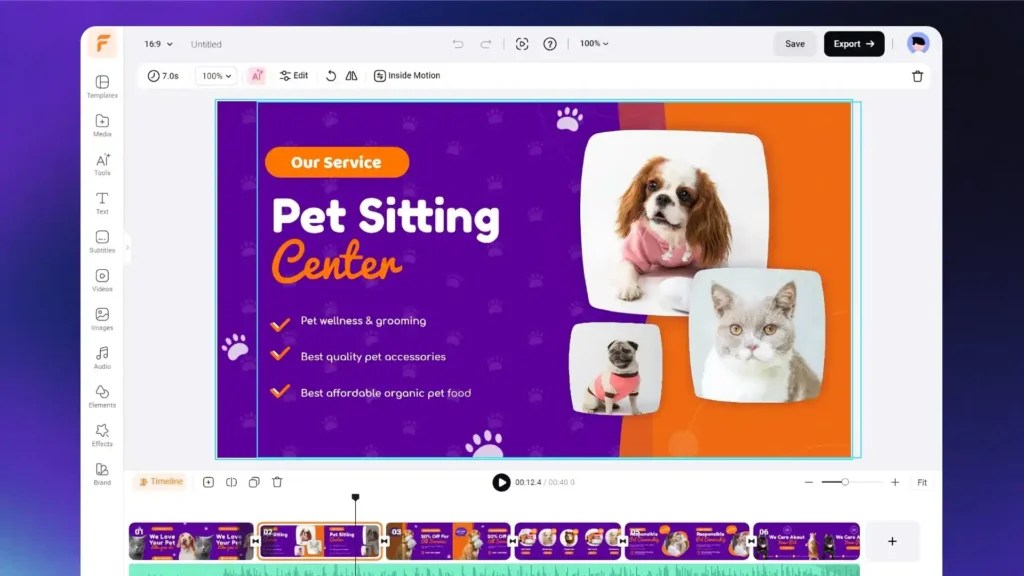Switch to the Text tab in sidebar

(102, 202)
